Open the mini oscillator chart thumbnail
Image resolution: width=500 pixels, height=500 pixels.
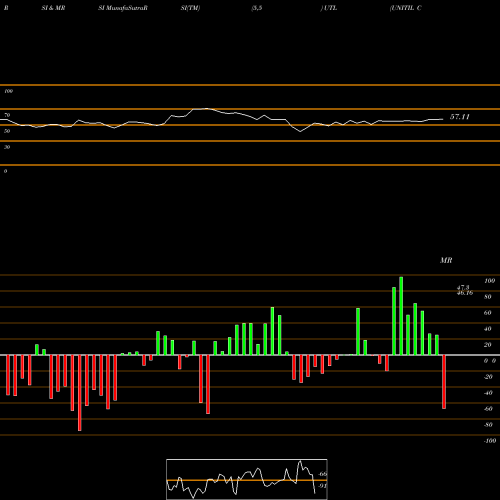coord(247,479)
